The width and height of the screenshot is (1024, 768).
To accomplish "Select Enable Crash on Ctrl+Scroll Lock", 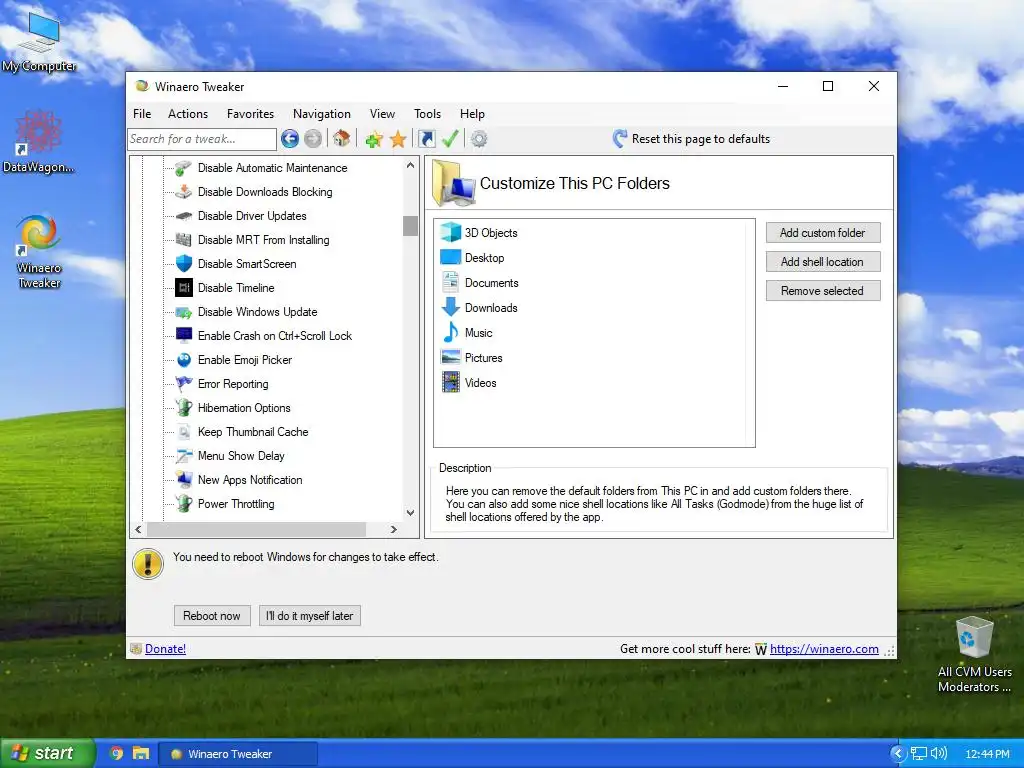I will tap(275, 336).
